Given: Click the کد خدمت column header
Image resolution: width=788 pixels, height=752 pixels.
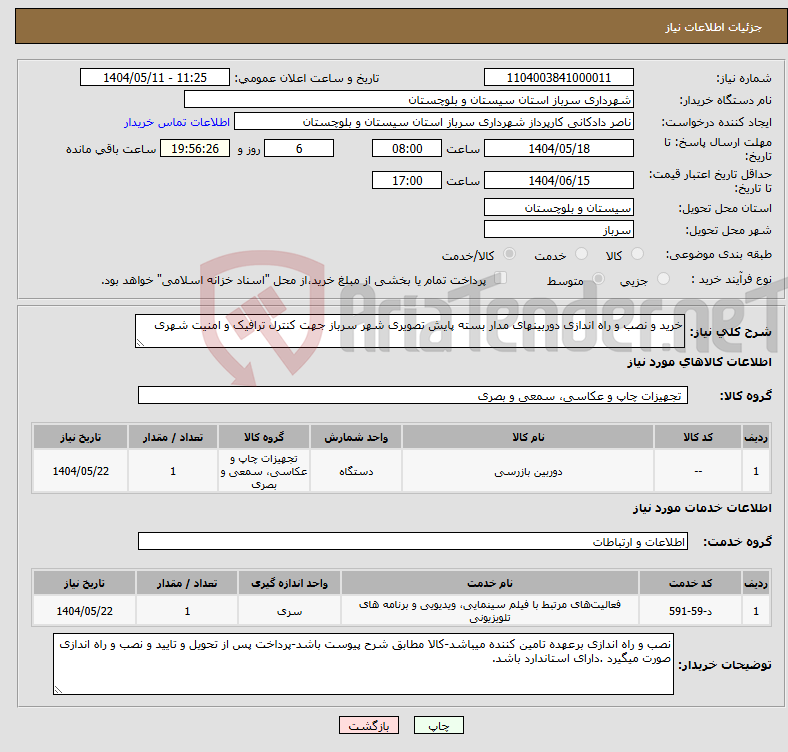Looking at the screenshot, I should (x=690, y=583).
